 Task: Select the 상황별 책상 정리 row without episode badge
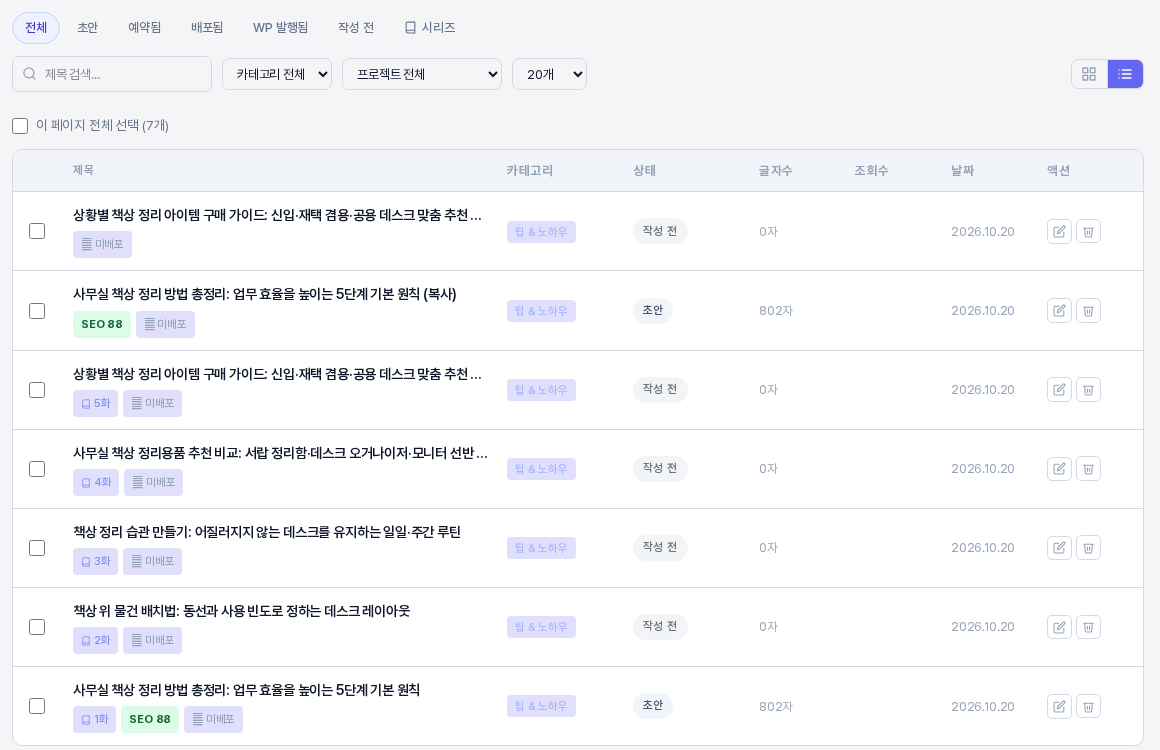tap(37, 232)
